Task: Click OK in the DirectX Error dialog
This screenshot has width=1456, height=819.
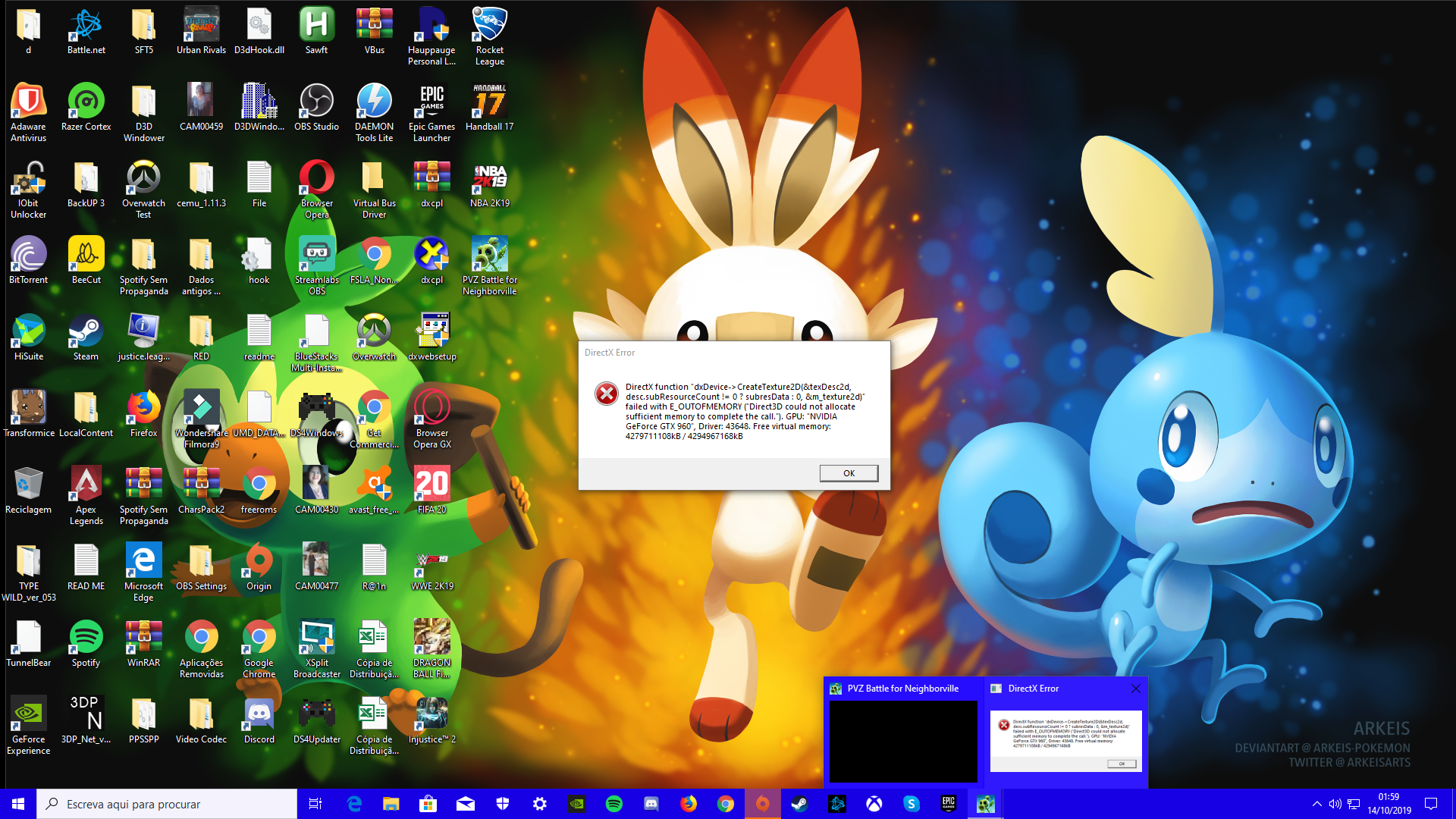Action: [x=849, y=473]
